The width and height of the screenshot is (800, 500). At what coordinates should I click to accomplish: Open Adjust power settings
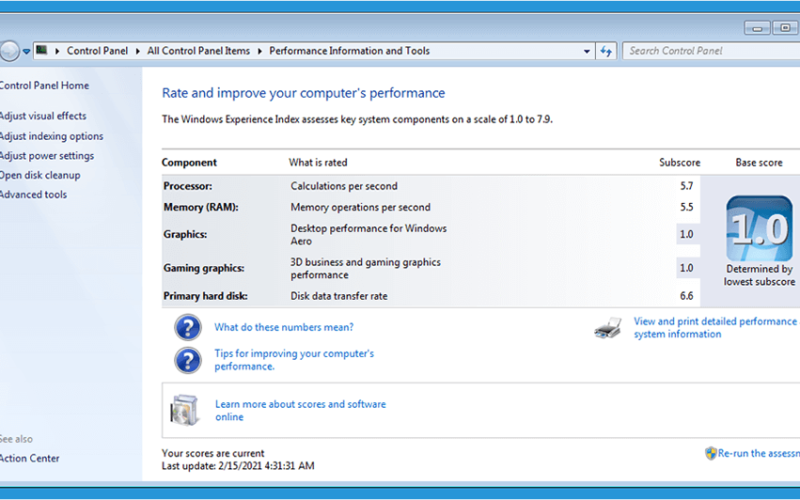pos(46,156)
